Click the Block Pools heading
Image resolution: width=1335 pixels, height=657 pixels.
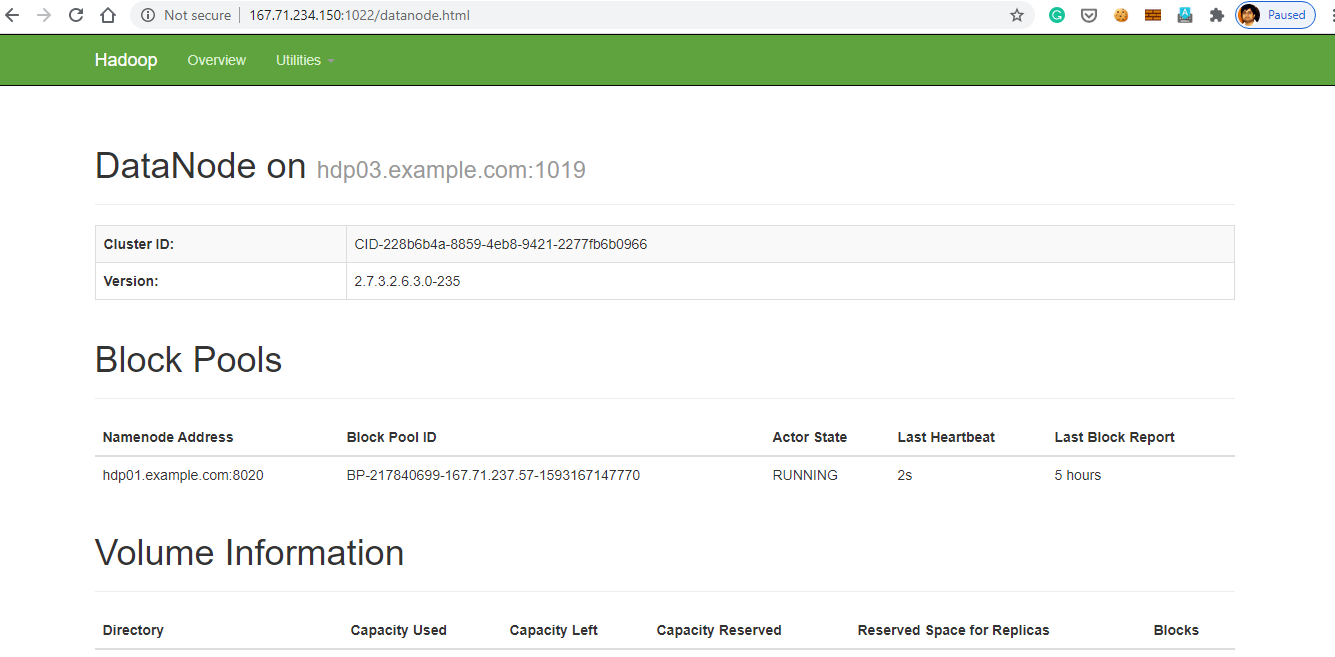(188, 360)
